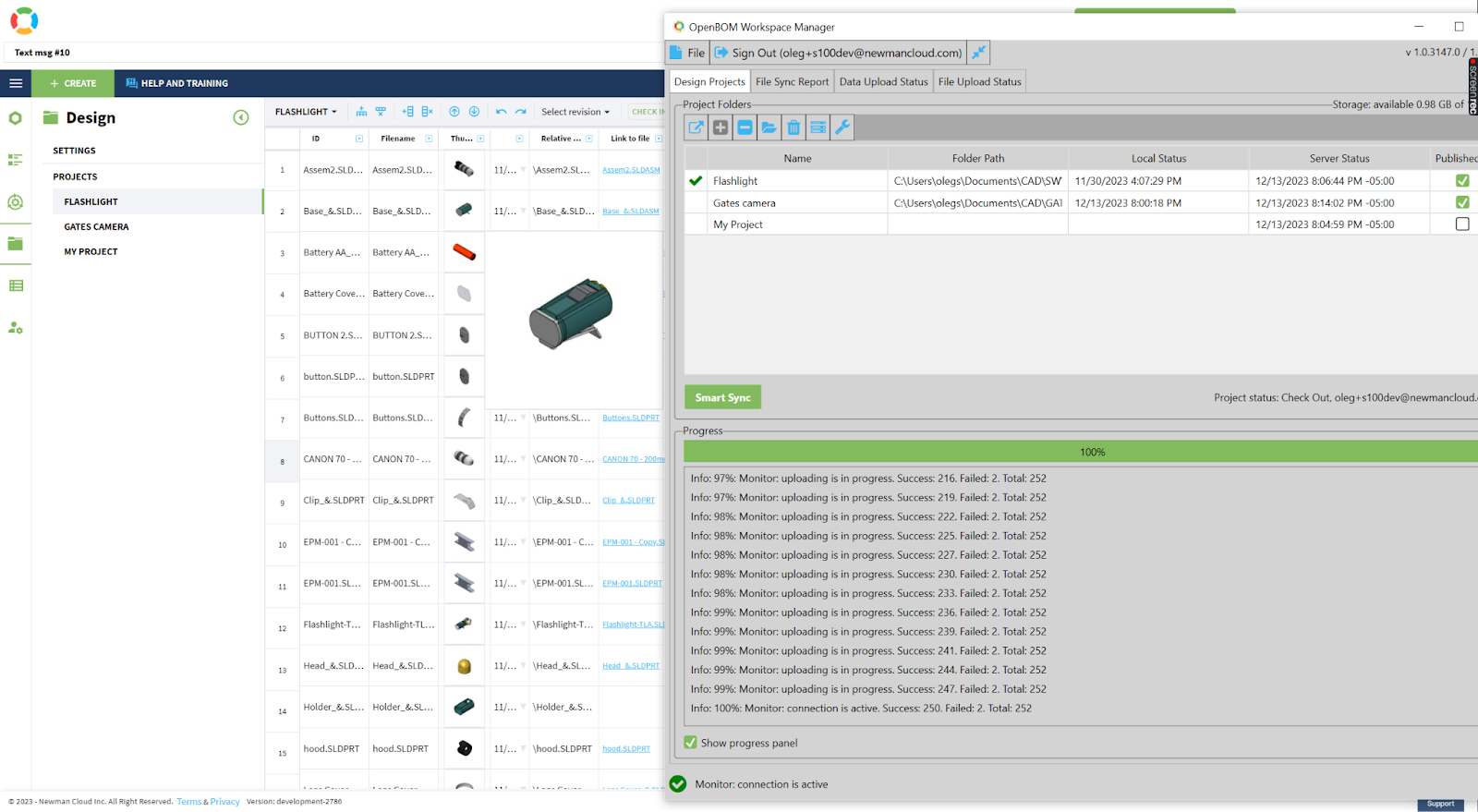Switch to the Data Upload Status tab
The image size is (1478, 812).
[x=883, y=81]
